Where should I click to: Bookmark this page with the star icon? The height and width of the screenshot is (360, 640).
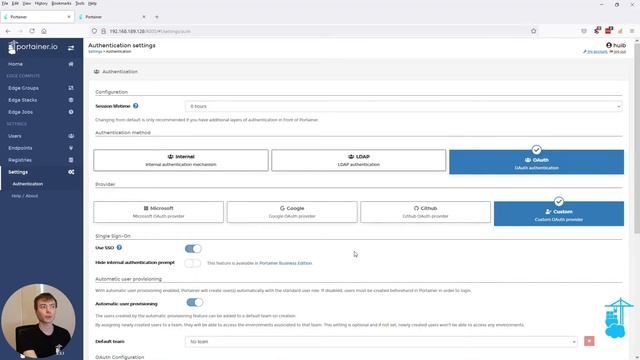(x=533, y=31)
